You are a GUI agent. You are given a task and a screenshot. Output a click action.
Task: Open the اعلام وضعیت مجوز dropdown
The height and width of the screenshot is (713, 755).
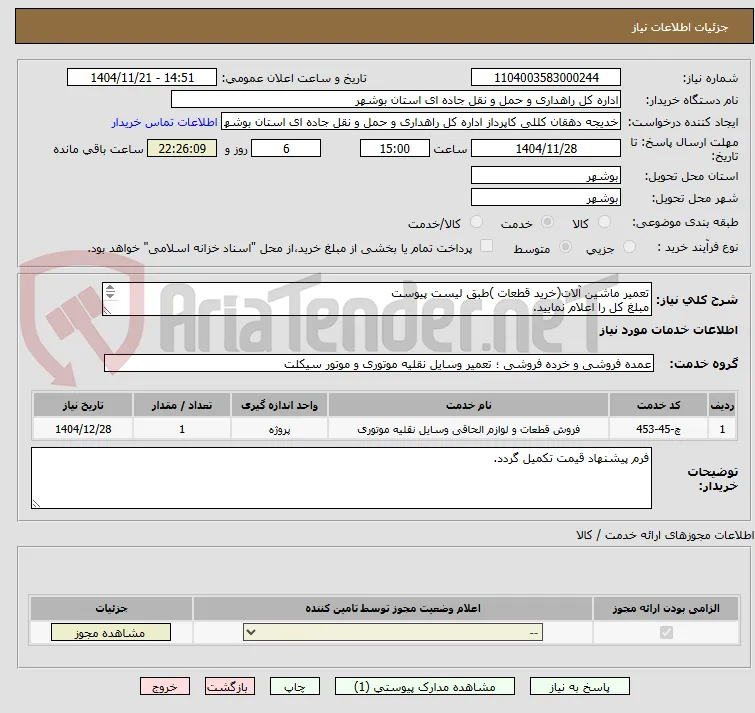tap(393, 632)
